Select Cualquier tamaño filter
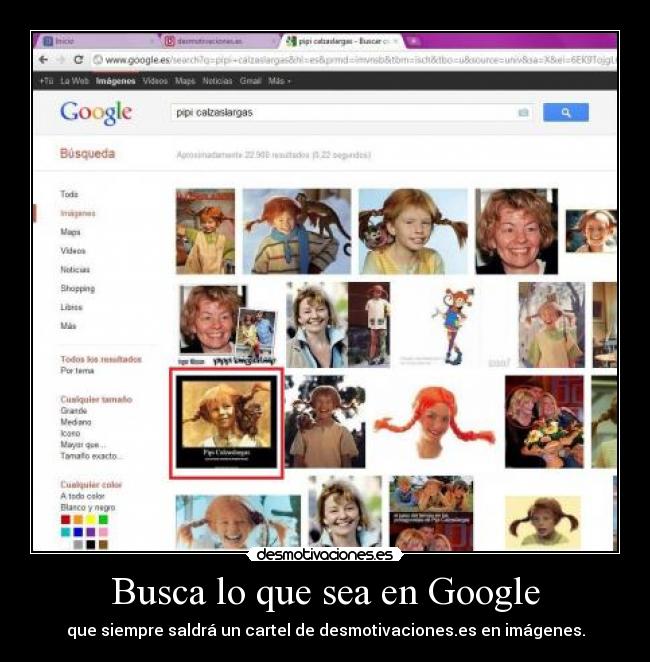650x662 pixels. point(96,399)
